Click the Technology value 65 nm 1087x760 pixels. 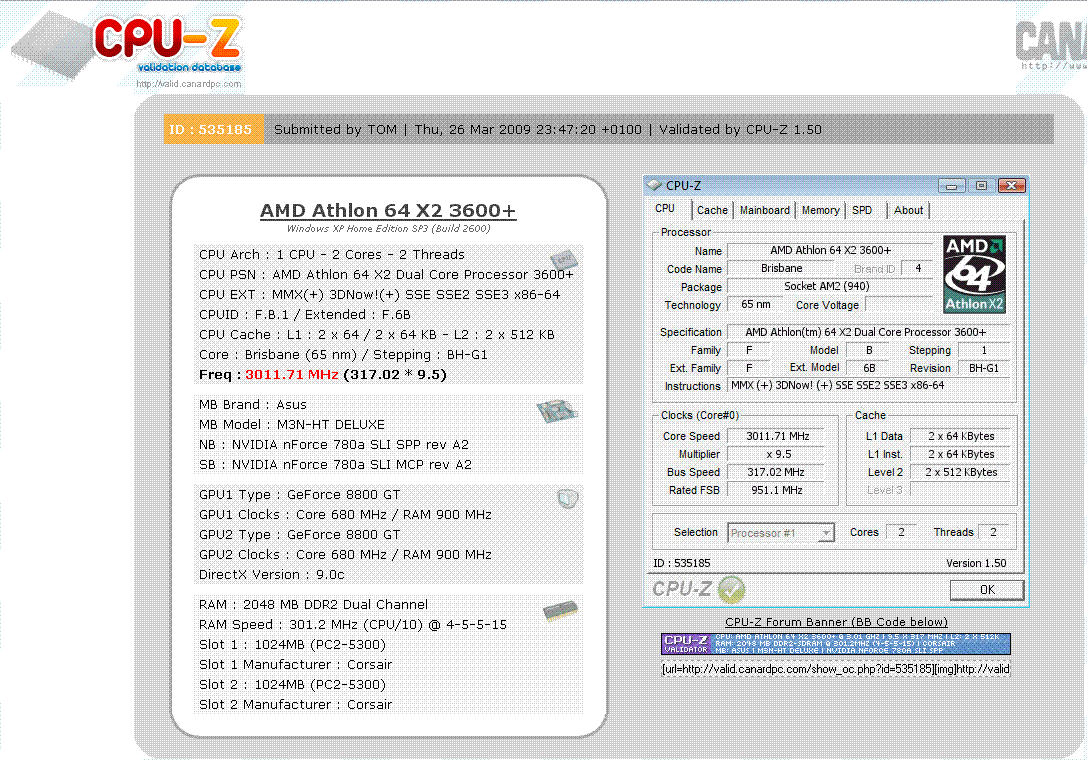point(756,304)
